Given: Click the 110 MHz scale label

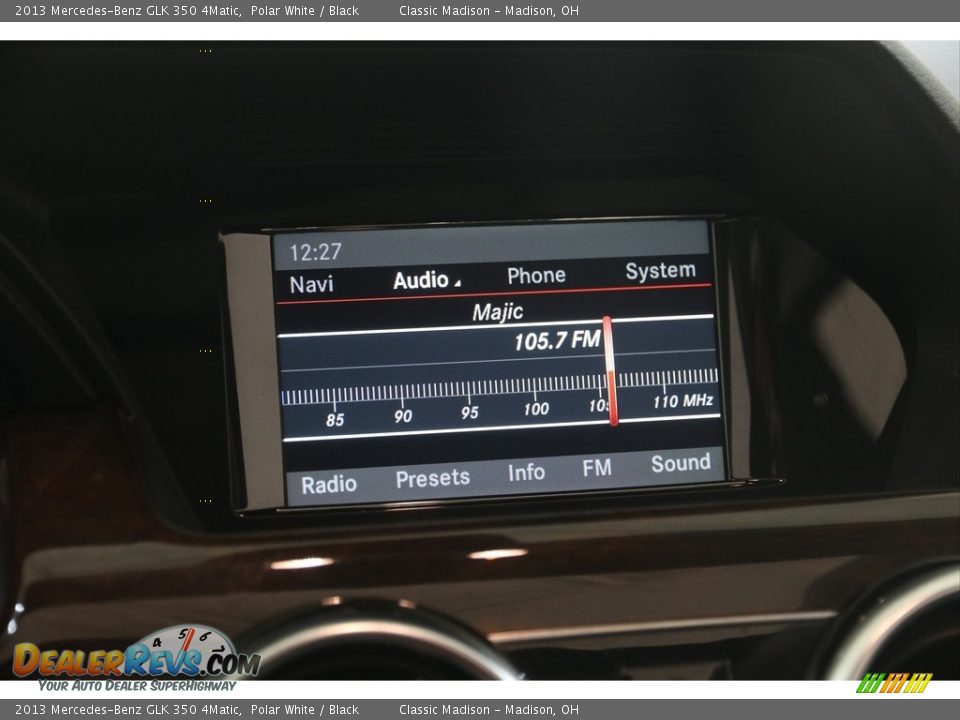Looking at the screenshot, I should (x=683, y=402).
